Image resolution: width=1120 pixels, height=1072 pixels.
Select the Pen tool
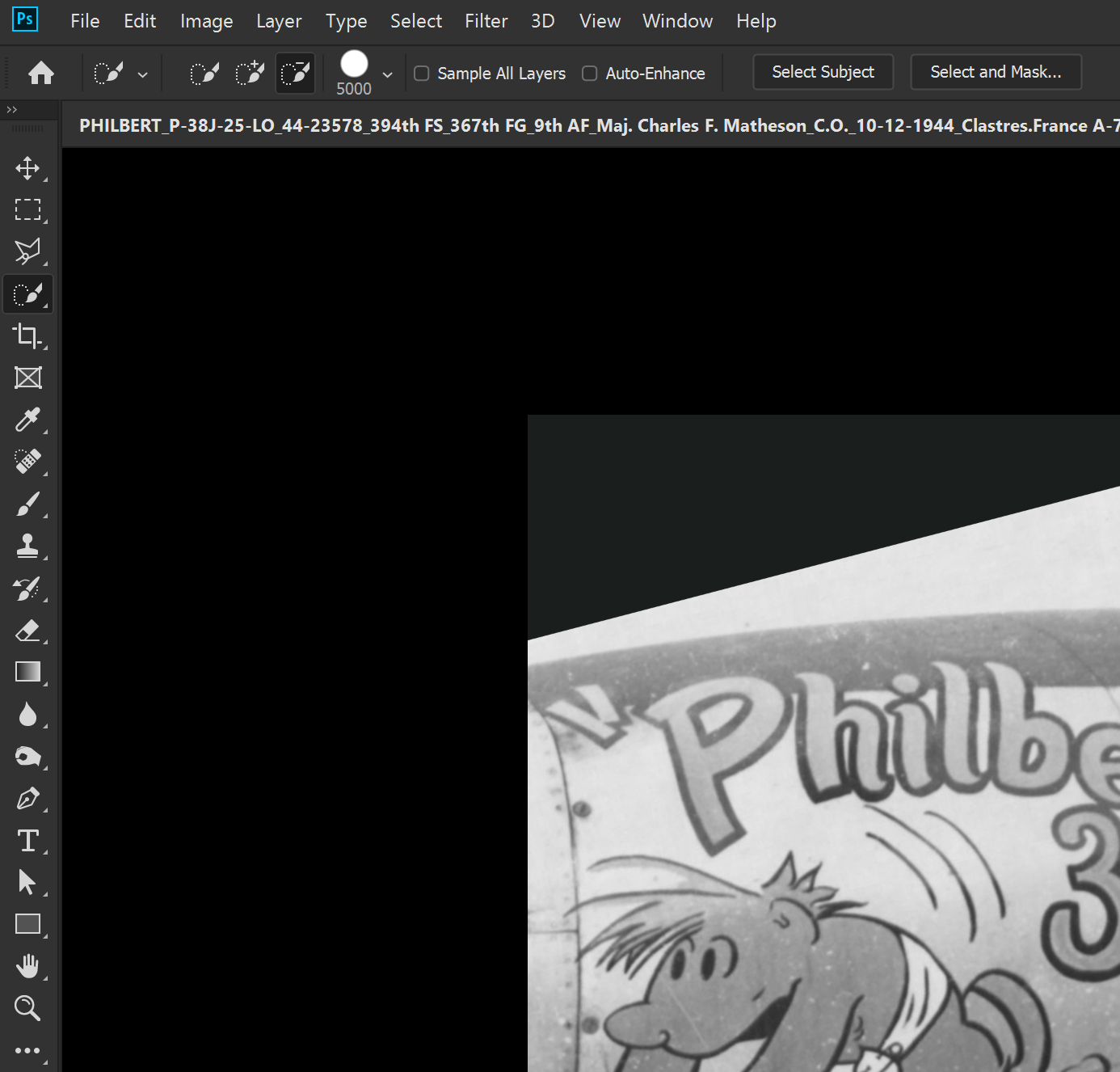[x=27, y=799]
